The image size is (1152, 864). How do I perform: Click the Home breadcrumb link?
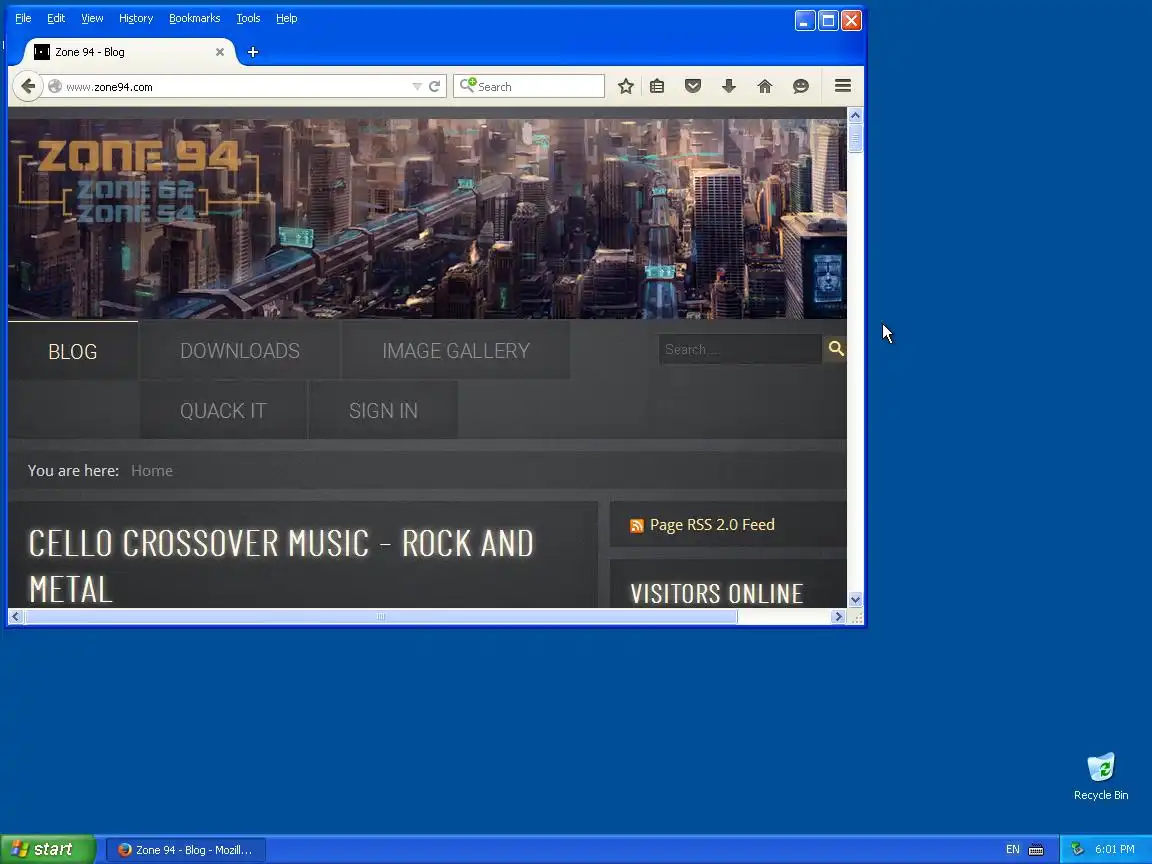click(x=152, y=471)
